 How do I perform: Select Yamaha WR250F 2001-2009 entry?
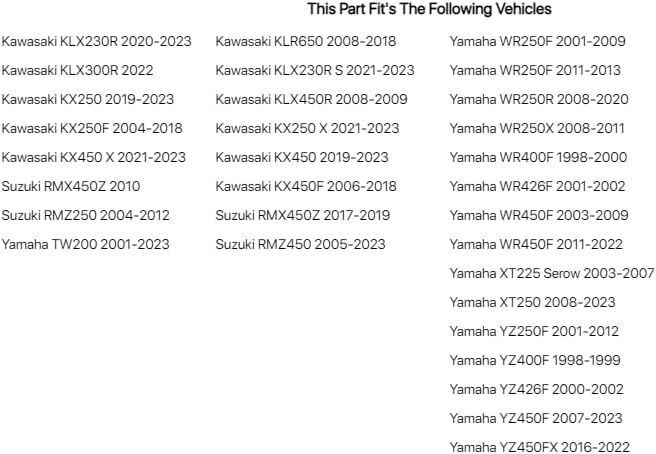538,41
